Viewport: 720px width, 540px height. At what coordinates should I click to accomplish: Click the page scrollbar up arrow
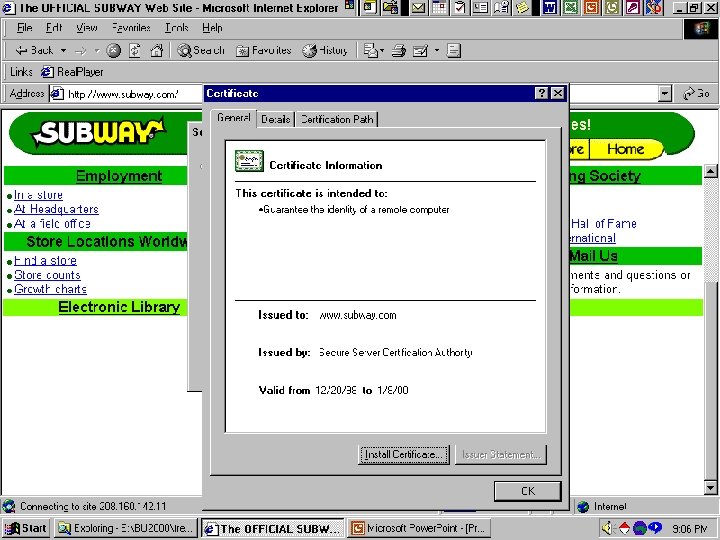tap(710, 172)
